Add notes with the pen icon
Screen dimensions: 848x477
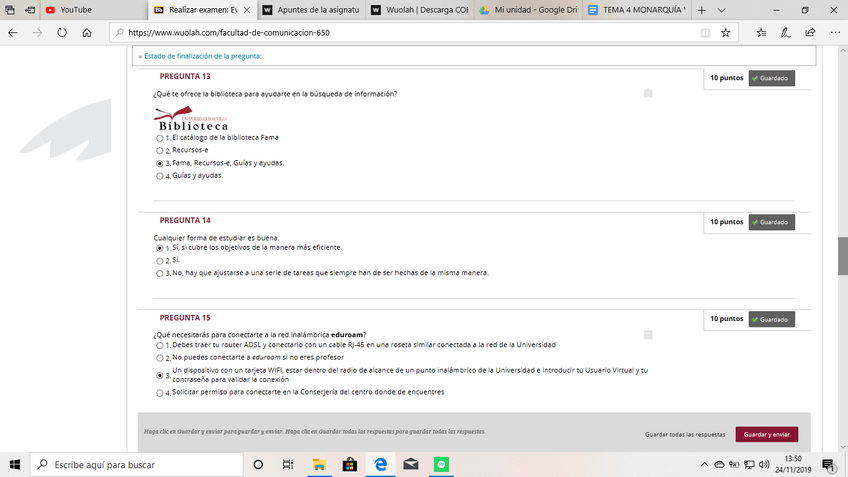point(785,32)
